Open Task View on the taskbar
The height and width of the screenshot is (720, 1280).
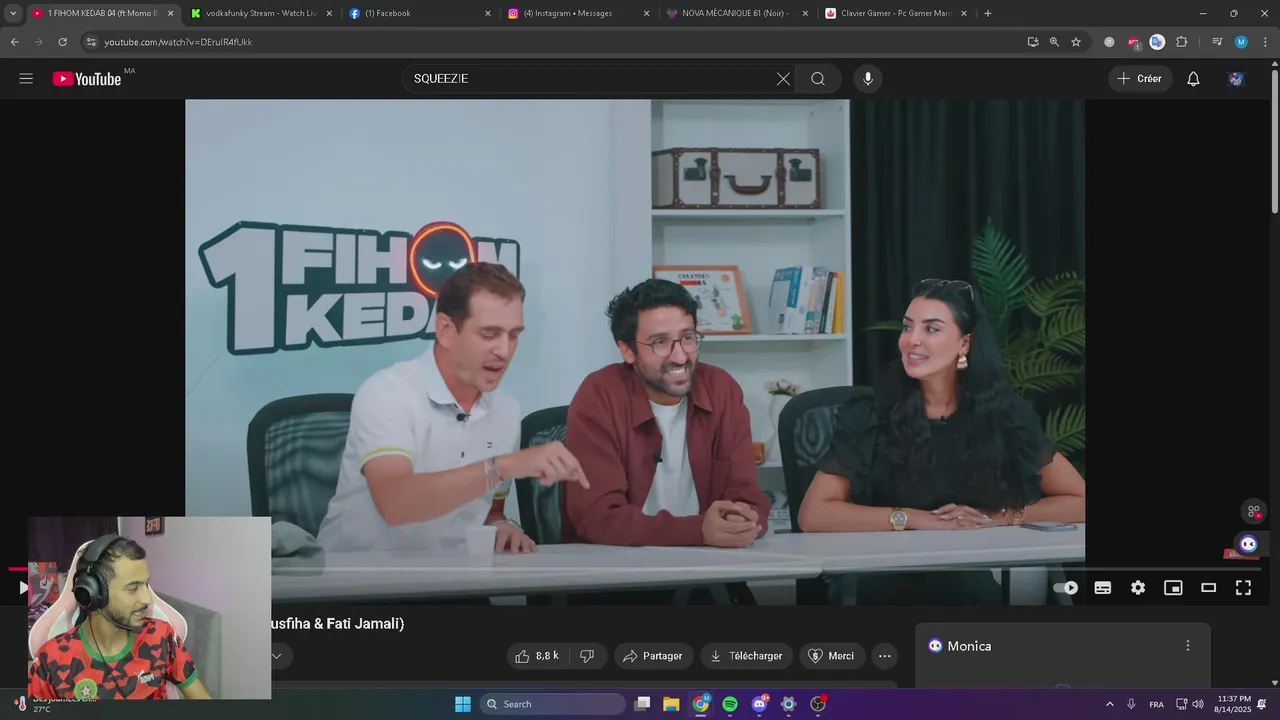643,704
